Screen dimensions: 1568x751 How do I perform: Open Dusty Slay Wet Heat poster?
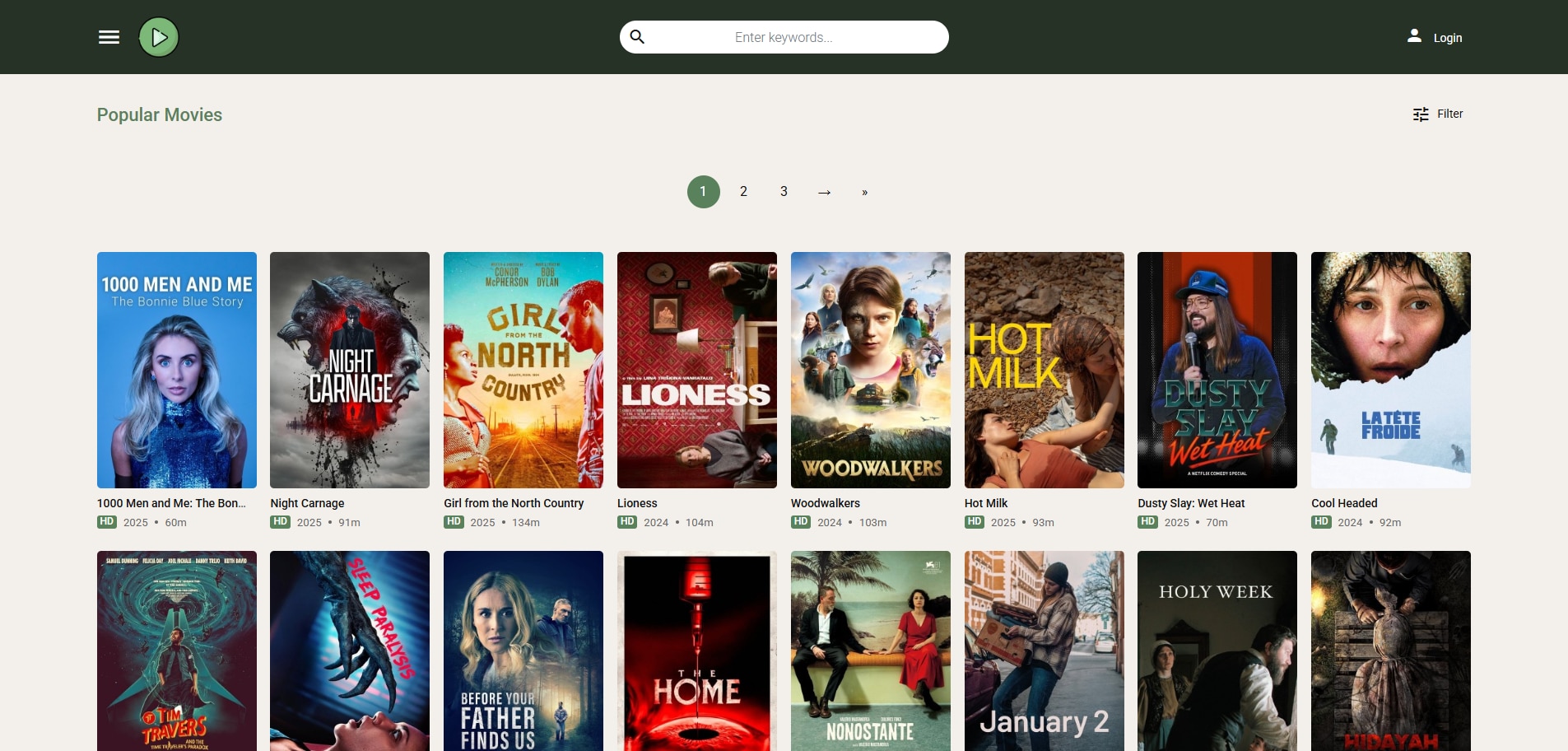point(1217,371)
